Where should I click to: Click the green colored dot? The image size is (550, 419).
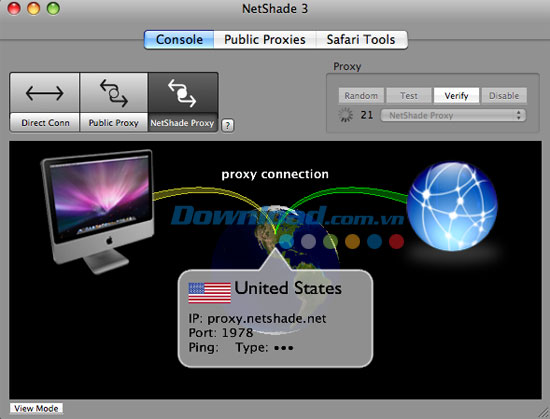[330, 241]
